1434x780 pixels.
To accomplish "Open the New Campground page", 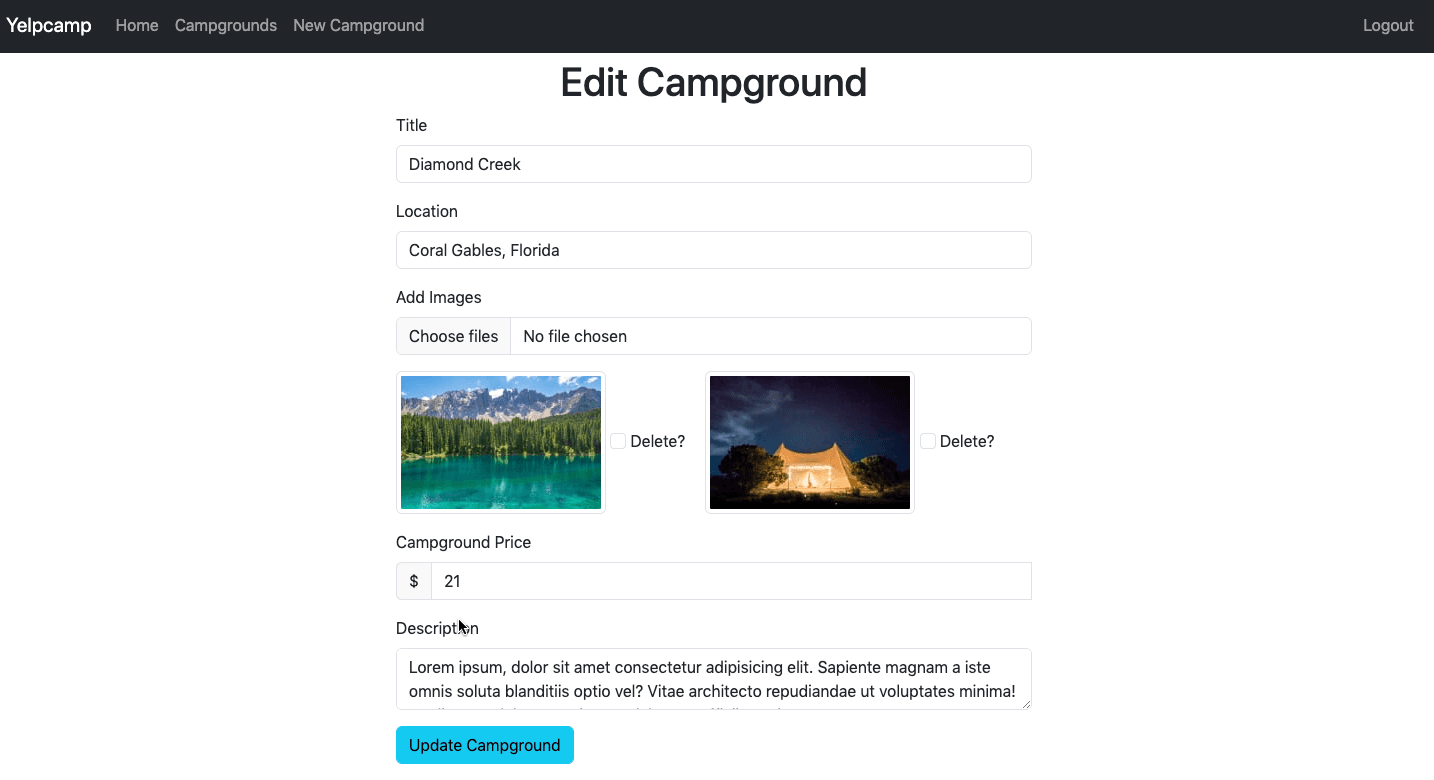I will click(x=358, y=26).
